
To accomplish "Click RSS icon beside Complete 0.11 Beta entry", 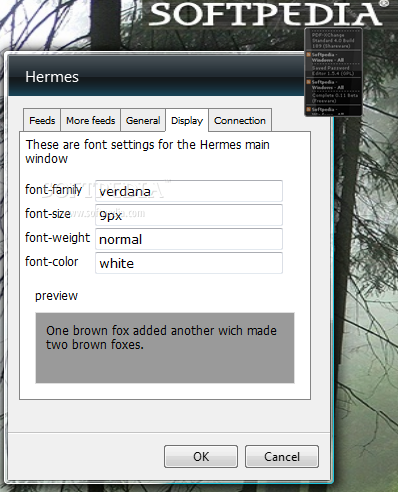I will (309, 82).
